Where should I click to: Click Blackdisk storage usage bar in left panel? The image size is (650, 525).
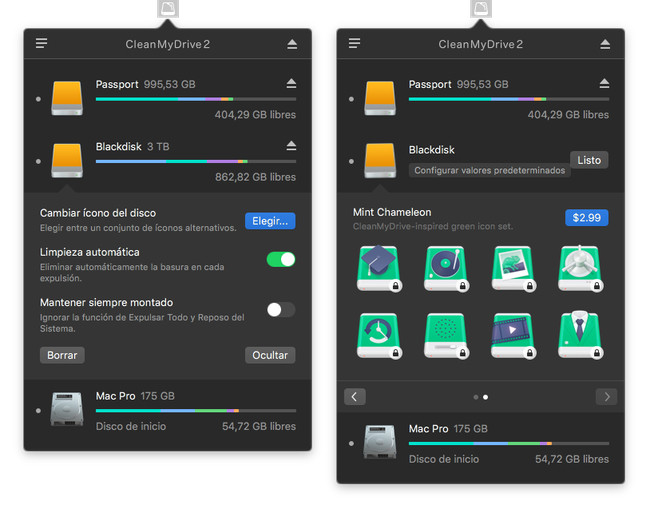pyautogui.click(x=196, y=161)
